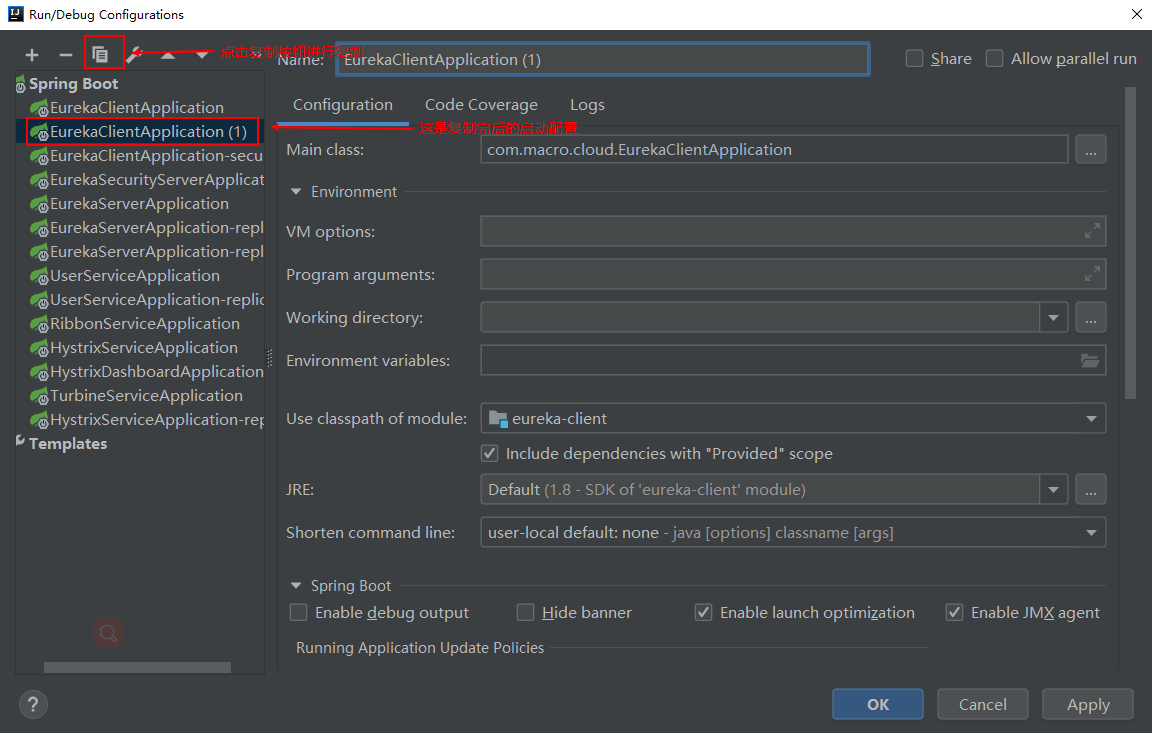Move configuration up with arrow icon
This screenshot has width=1152, height=733.
click(168, 55)
